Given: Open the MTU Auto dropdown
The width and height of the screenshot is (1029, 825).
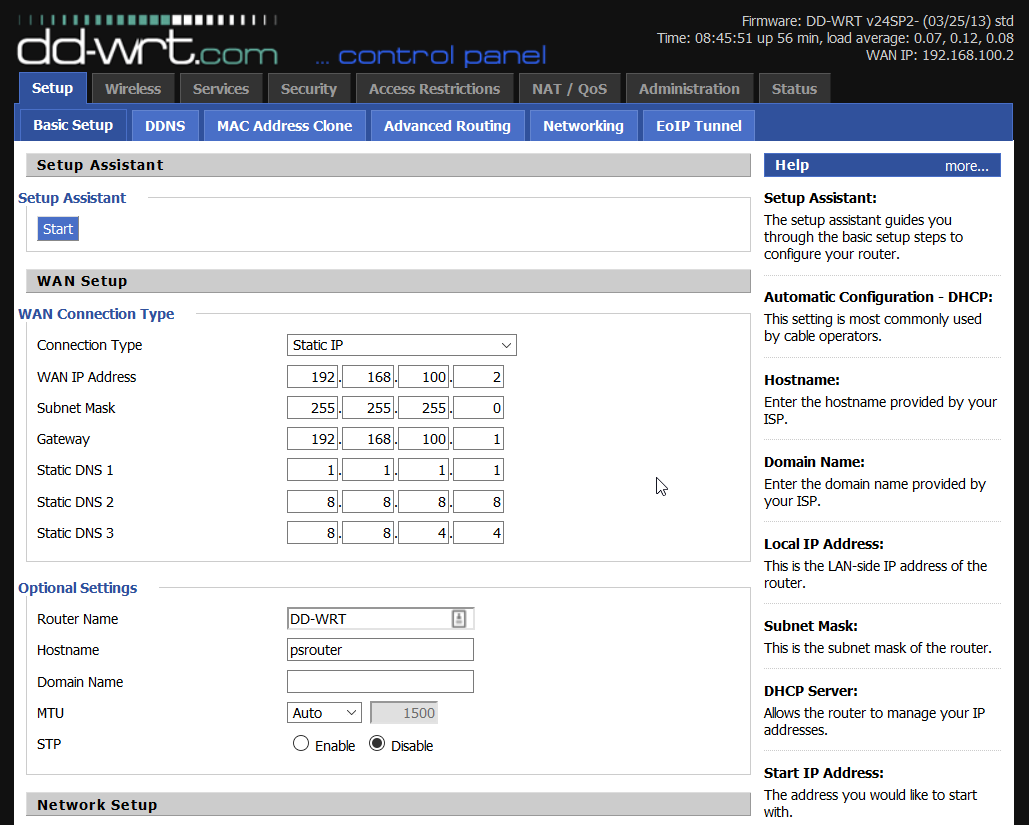Looking at the screenshot, I should [x=324, y=713].
